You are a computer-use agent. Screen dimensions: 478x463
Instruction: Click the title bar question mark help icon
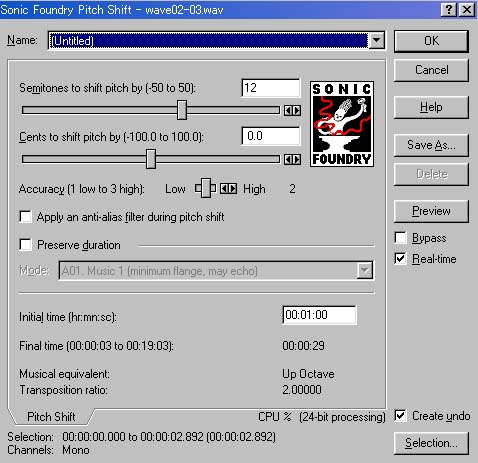449,10
